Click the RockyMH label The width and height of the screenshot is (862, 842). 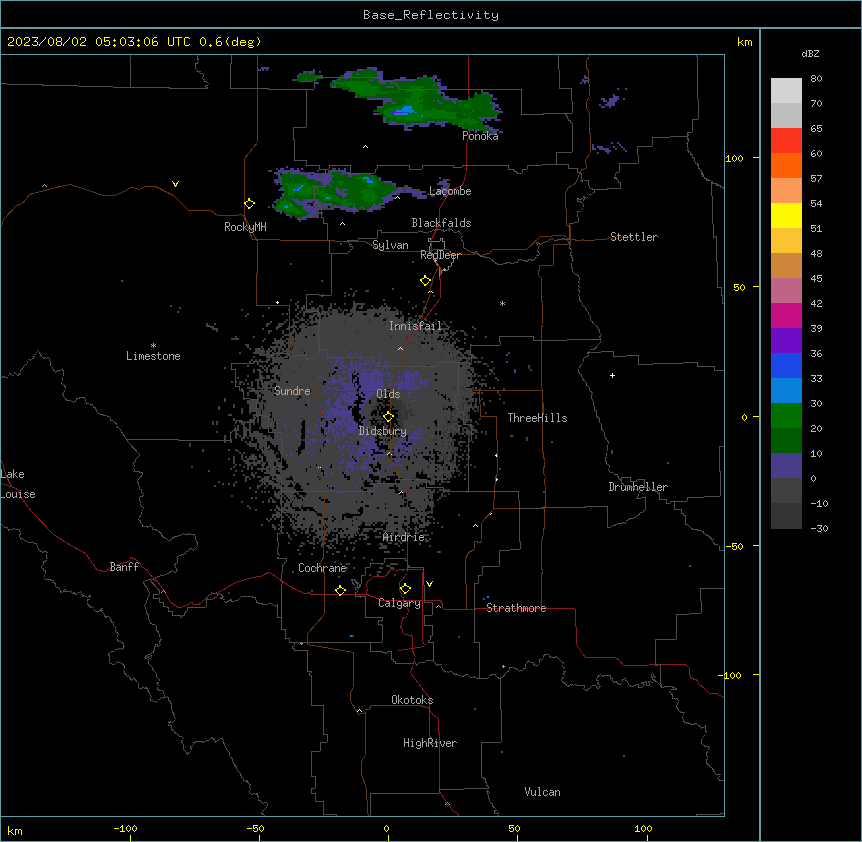click(245, 227)
